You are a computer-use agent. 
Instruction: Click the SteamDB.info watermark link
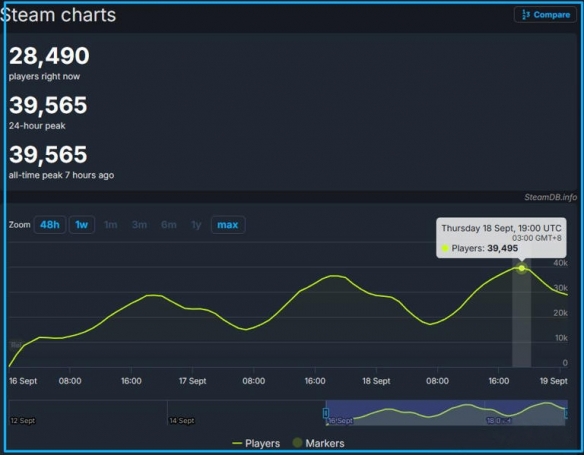(x=550, y=197)
